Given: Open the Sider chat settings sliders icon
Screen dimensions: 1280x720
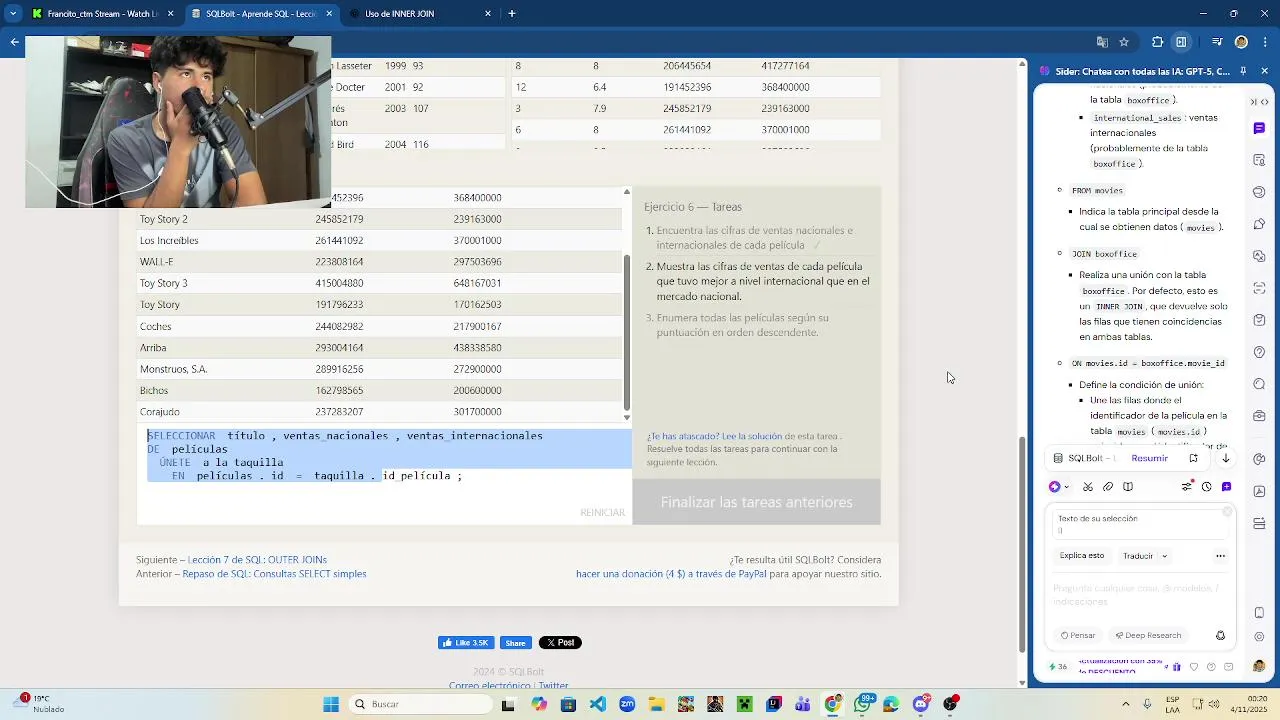Looking at the screenshot, I should 1187,487.
